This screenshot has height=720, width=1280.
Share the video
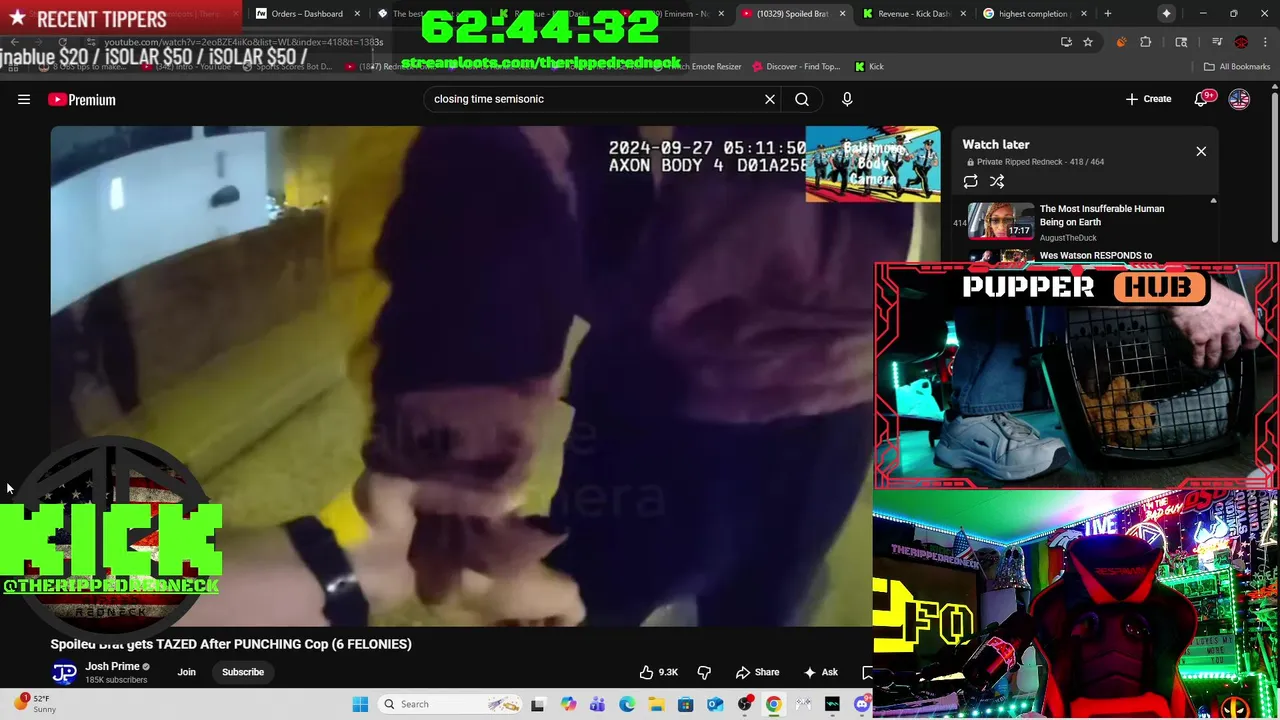point(757,672)
